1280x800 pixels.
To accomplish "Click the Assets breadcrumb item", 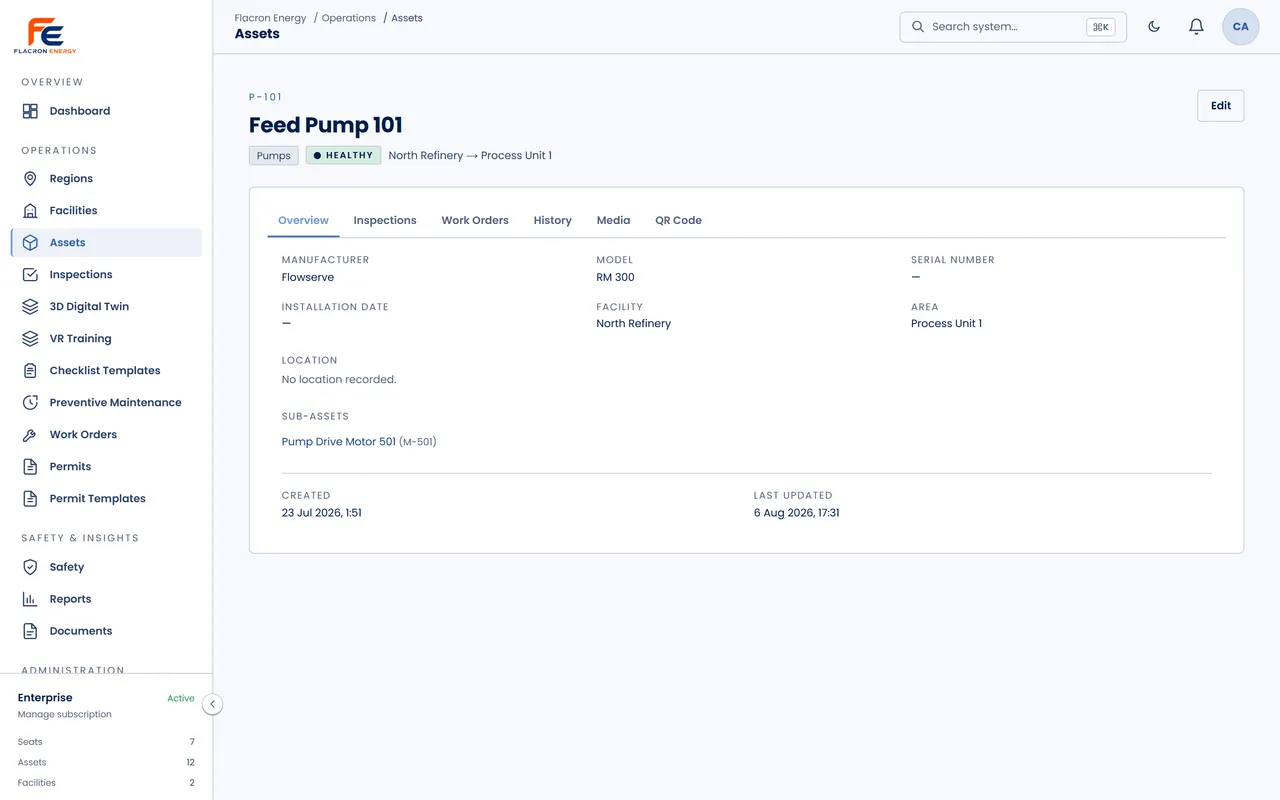I will tap(407, 18).
